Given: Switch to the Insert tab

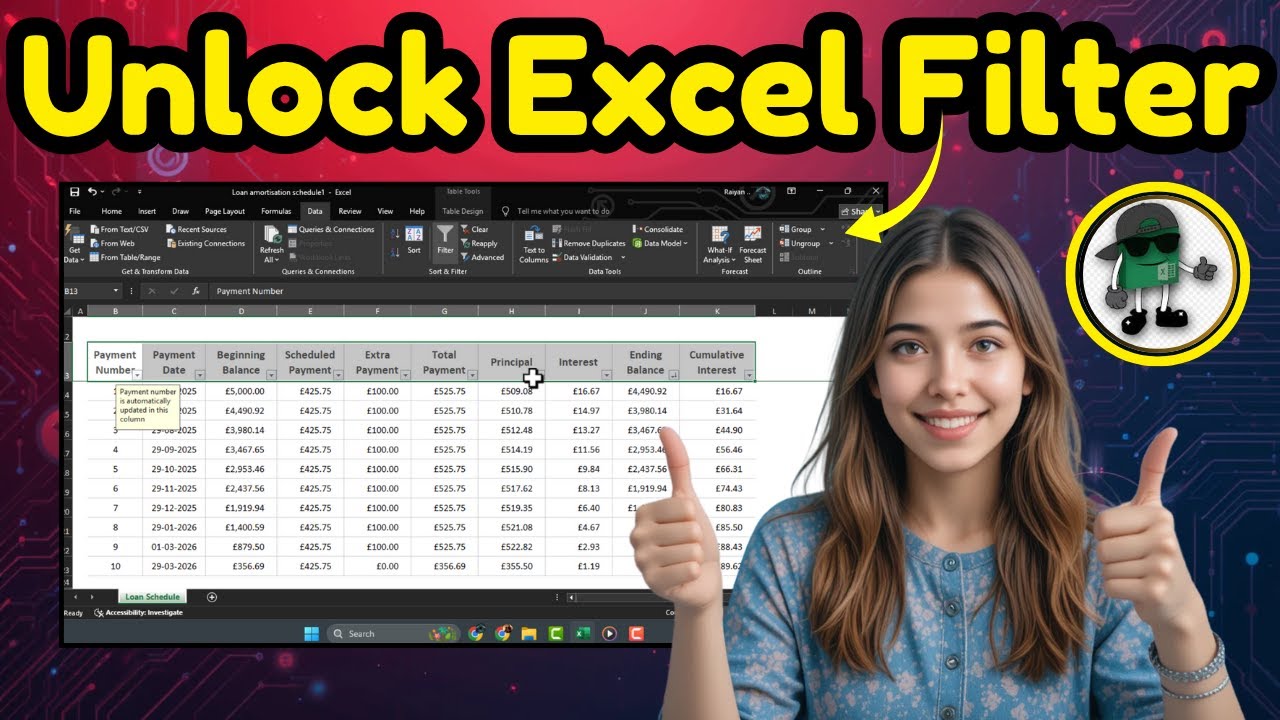Looking at the screenshot, I should 147,211.
